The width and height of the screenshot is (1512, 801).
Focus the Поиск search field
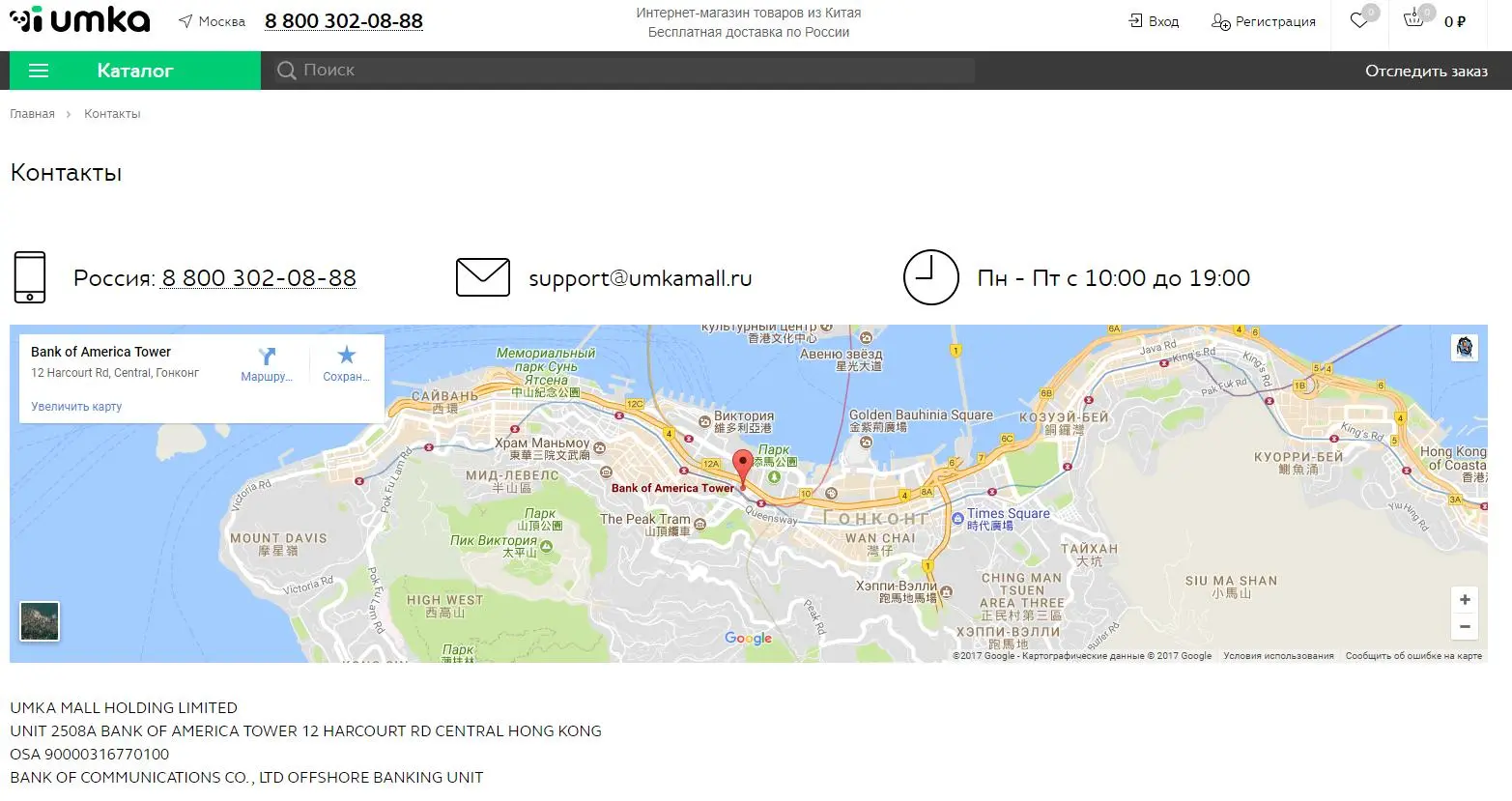638,71
